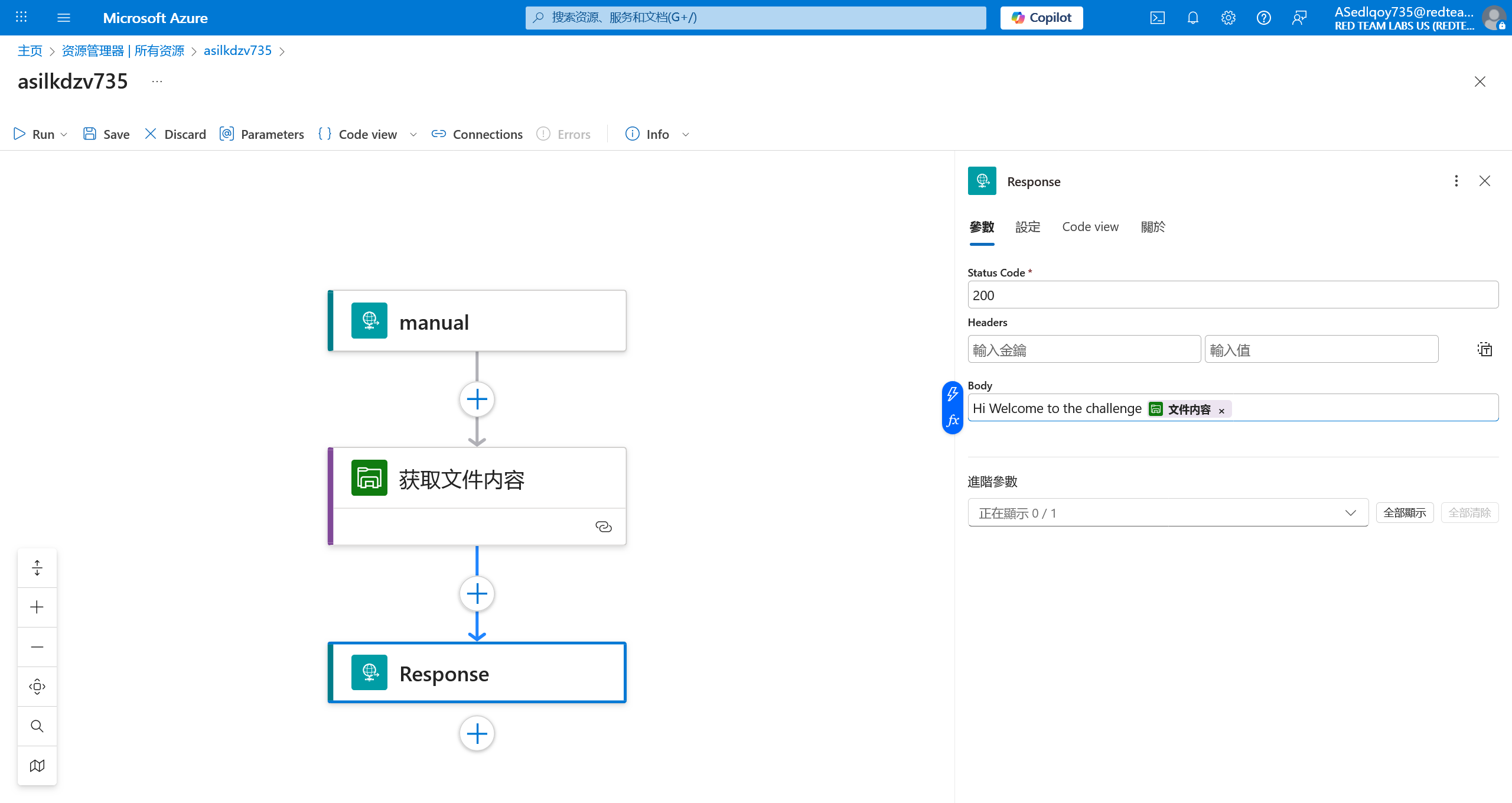
Task: Open the 進階參數 dropdown
Action: click(x=1168, y=513)
